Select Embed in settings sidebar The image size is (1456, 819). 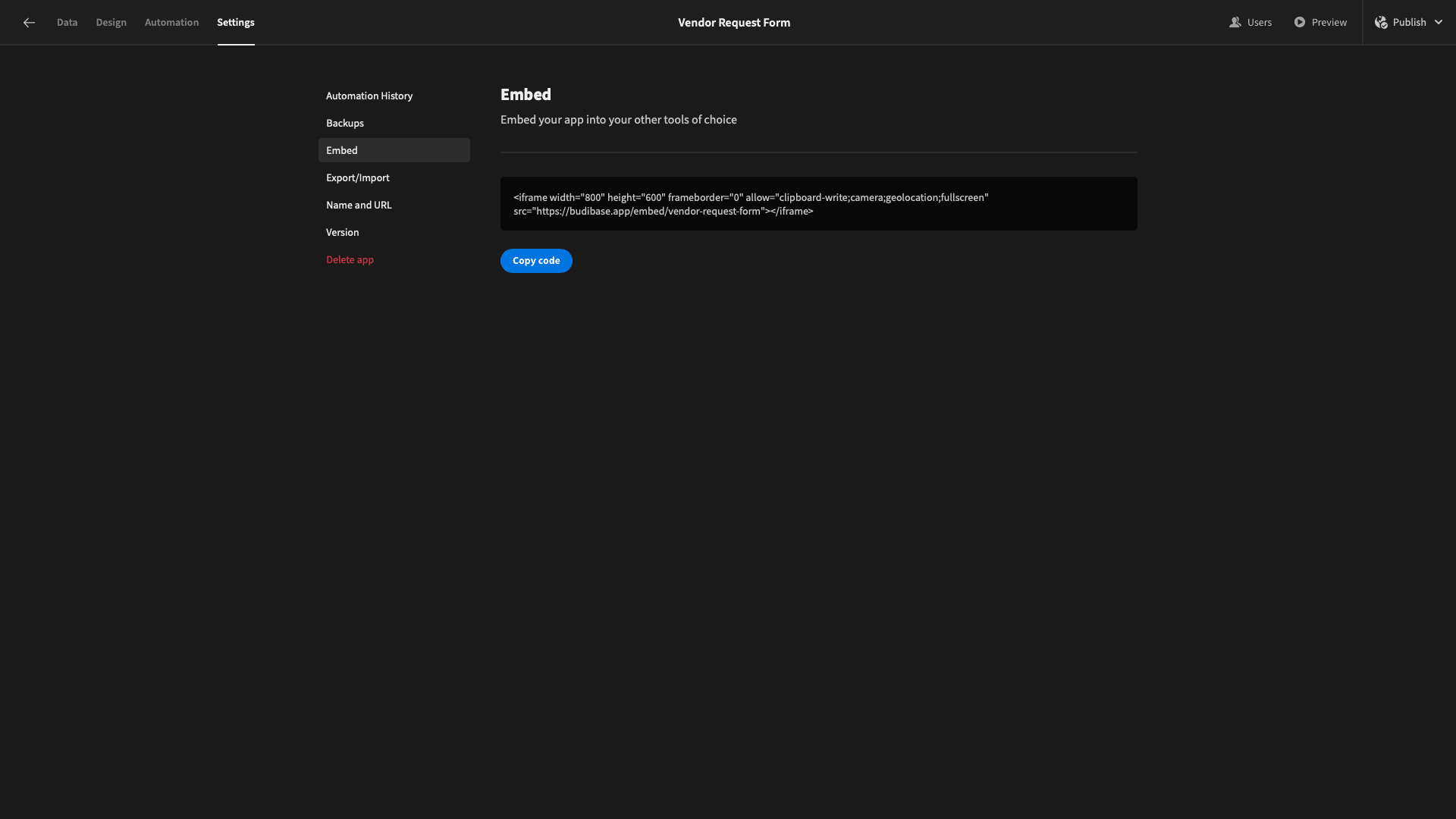coord(394,150)
